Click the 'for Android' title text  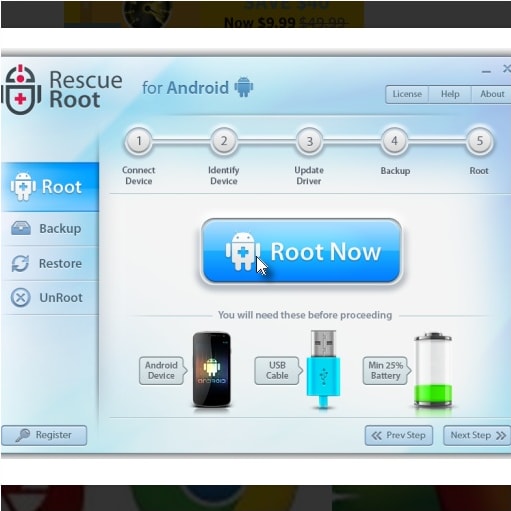185,88
